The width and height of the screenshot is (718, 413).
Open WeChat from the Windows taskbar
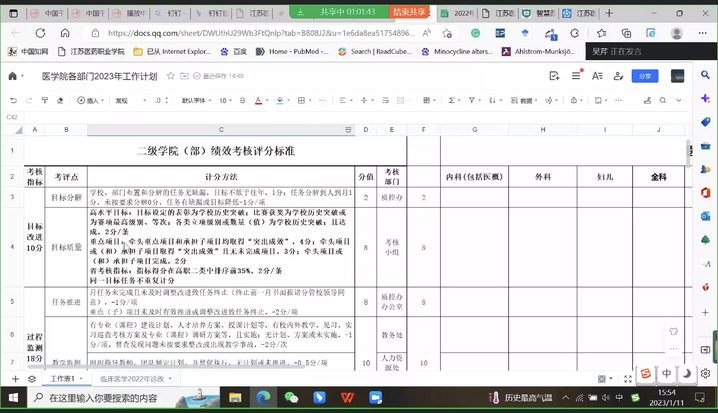pos(291,398)
